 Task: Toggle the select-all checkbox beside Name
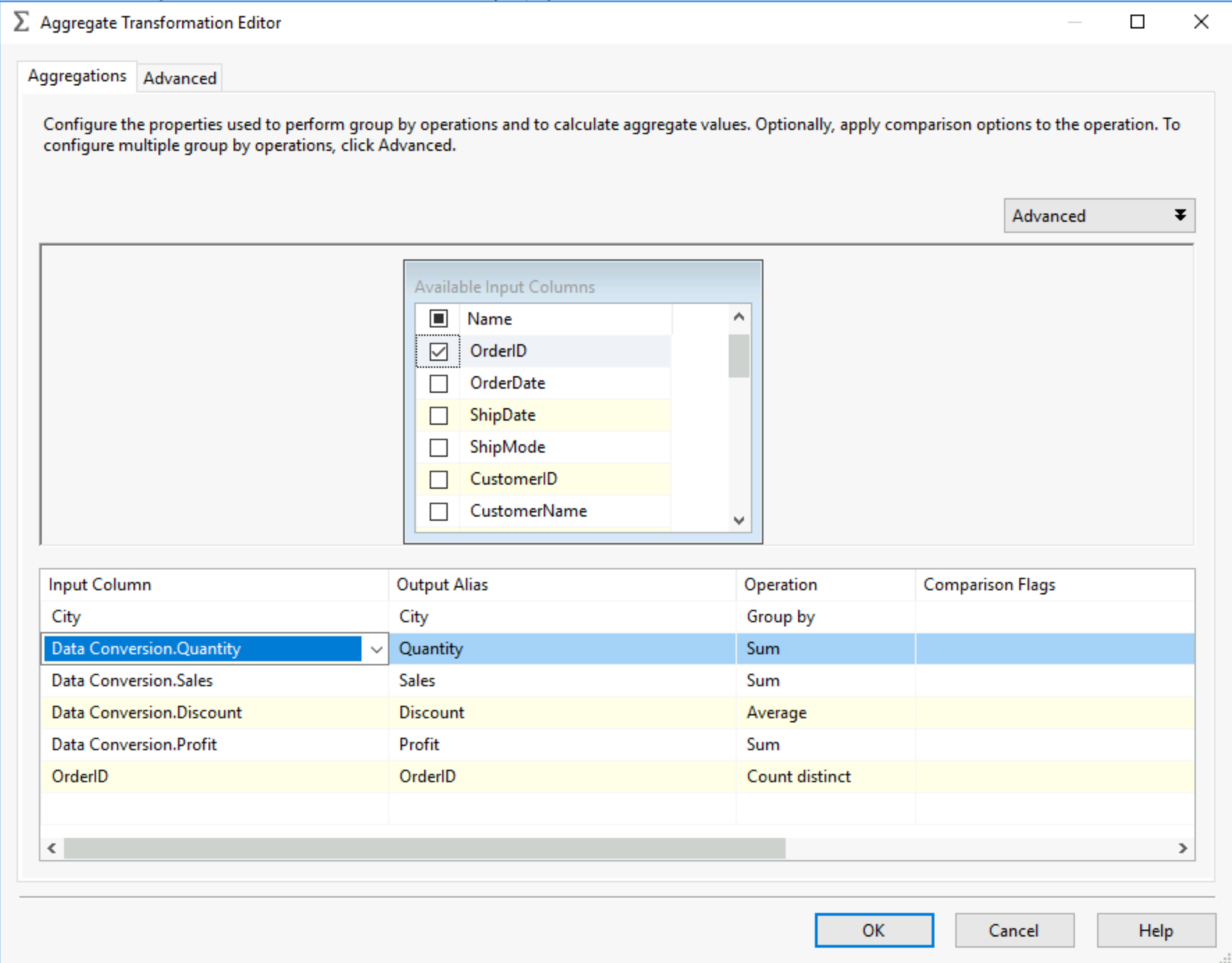pyautogui.click(x=438, y=318)
